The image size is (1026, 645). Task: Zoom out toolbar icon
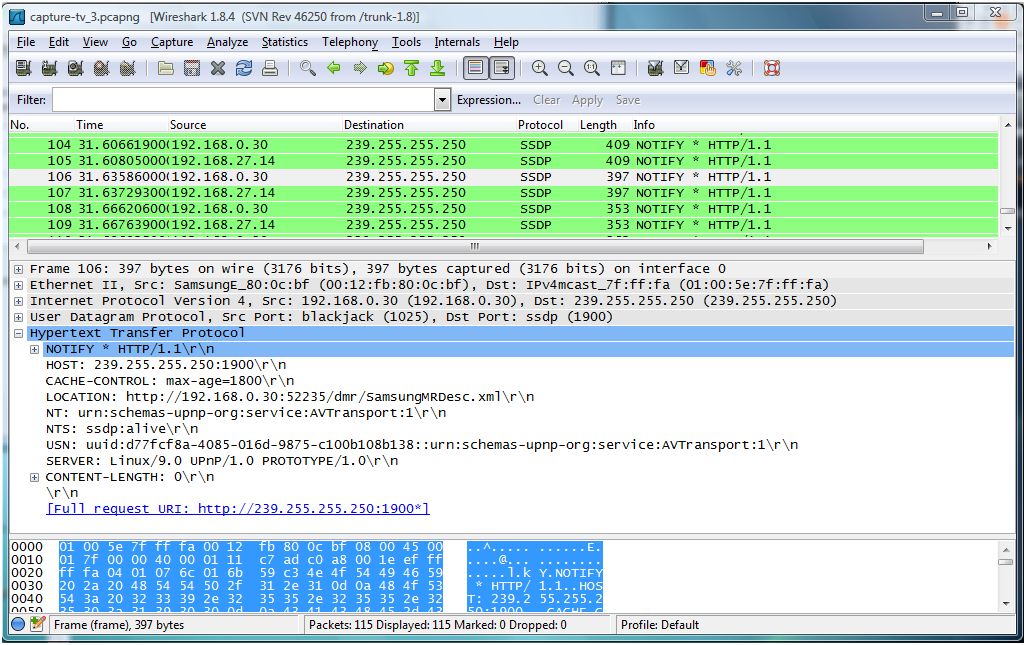coord(566,68)
